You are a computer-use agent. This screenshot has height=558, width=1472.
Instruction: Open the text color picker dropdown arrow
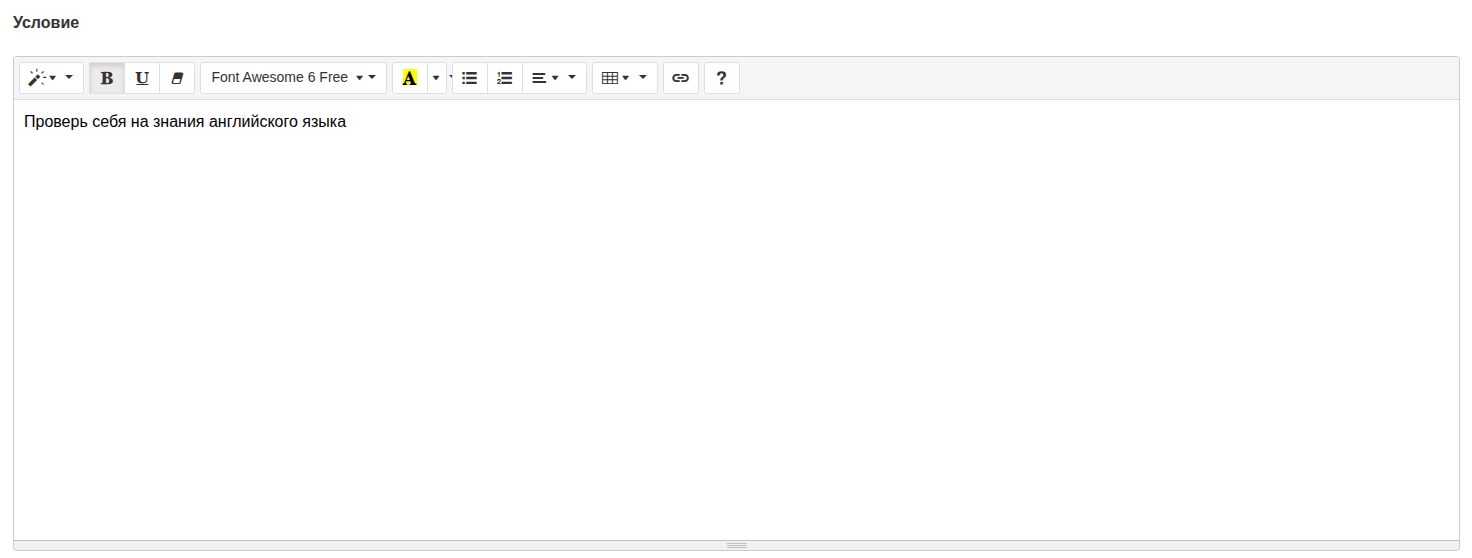tap(437, 78)
